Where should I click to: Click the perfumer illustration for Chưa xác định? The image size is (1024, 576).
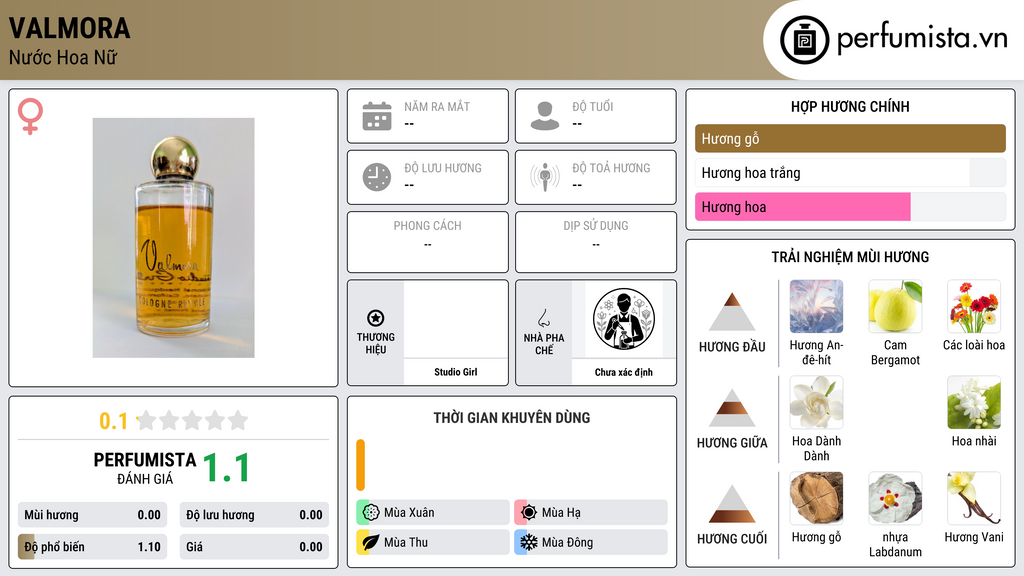pyautogui.click(x=624, y=319)
